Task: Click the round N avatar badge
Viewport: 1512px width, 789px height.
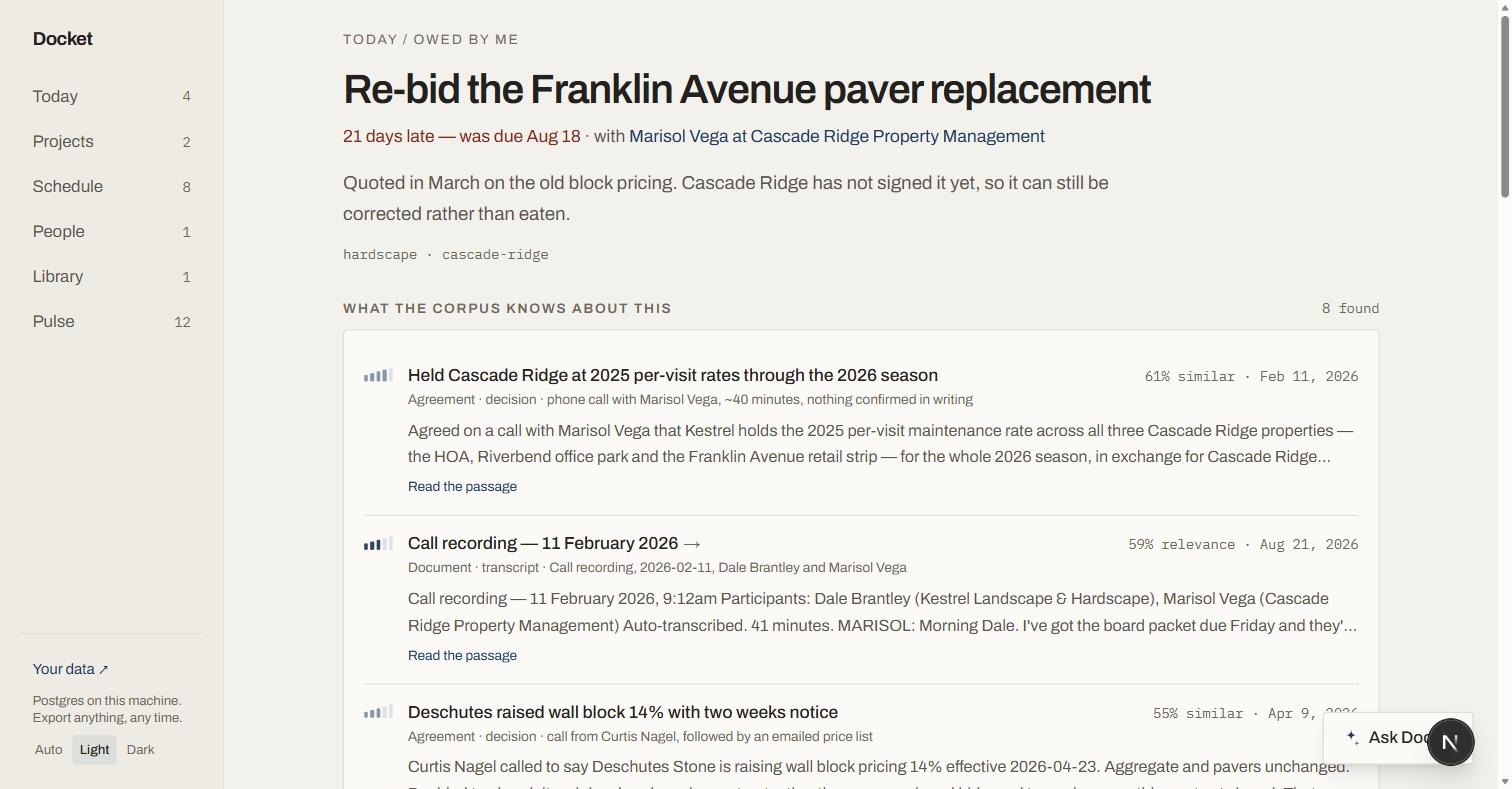Action: (x=1450, y=742)
